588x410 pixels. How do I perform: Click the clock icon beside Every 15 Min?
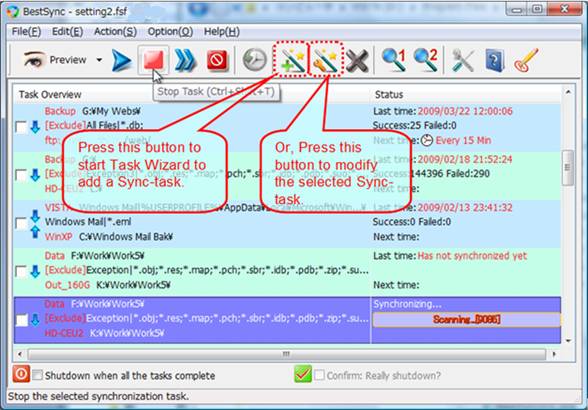(x=427, y=140)
